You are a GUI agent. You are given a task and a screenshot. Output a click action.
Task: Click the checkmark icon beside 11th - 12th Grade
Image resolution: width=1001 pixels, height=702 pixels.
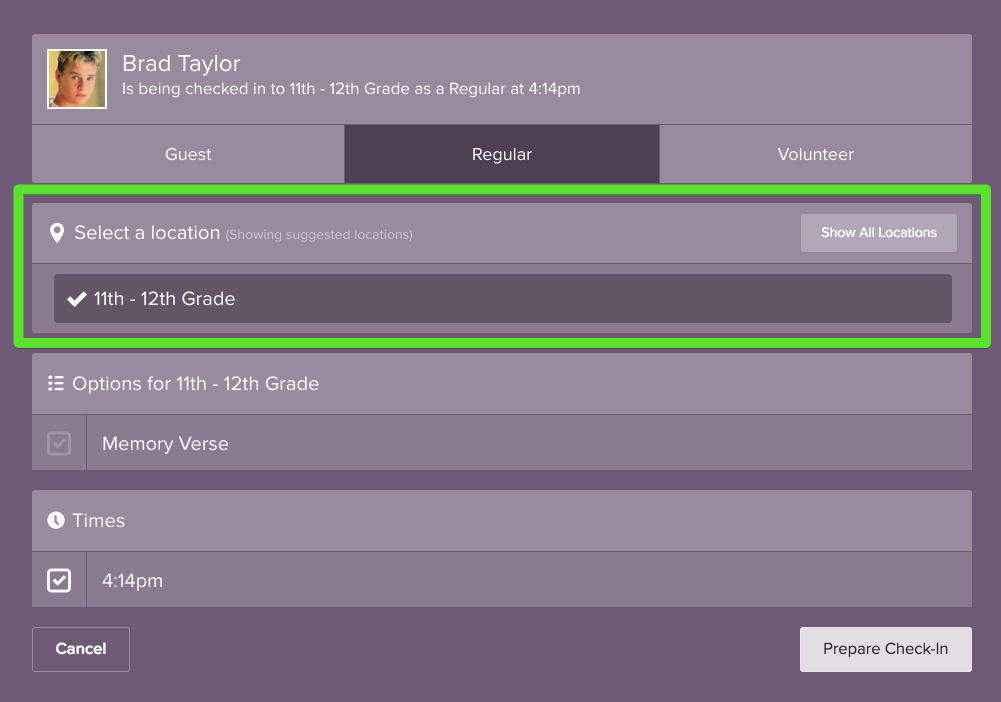tap(76, 299)
